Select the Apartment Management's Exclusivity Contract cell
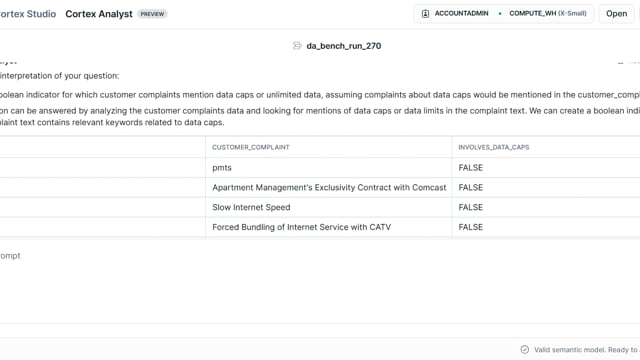640x360 pixels. tap(329, 187)
